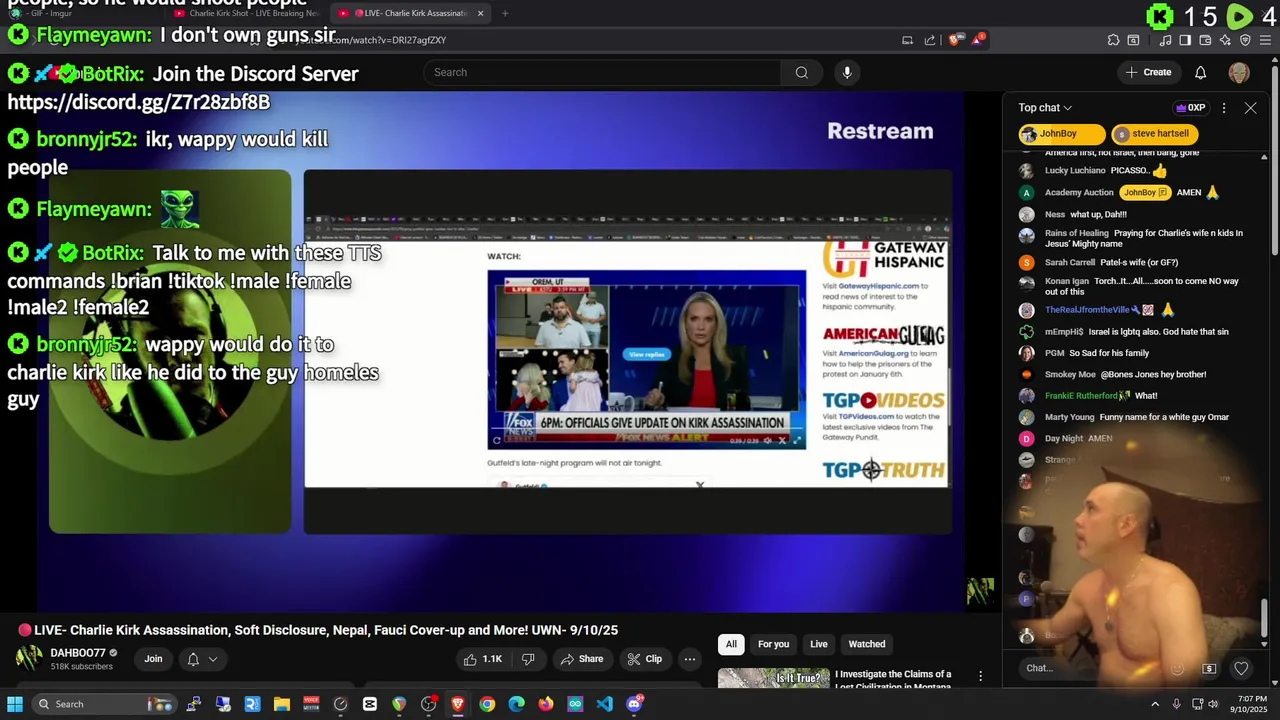Share the video using Share button
The width and height of the screenshot is (1280, 720).
(581, 659)
